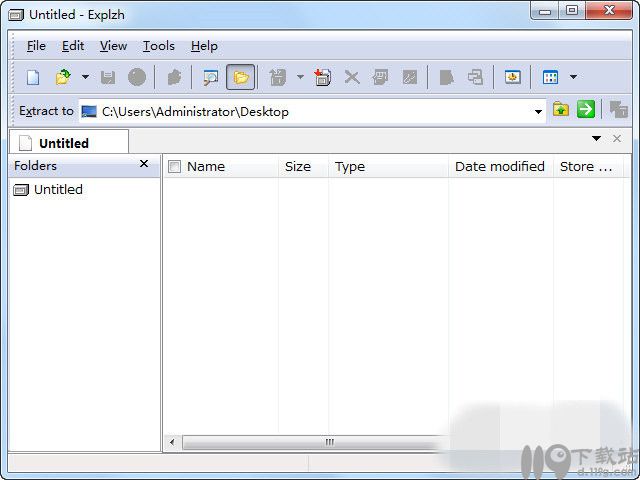Toggle the select-all checkbox beside Name

(x=174, y=167)
